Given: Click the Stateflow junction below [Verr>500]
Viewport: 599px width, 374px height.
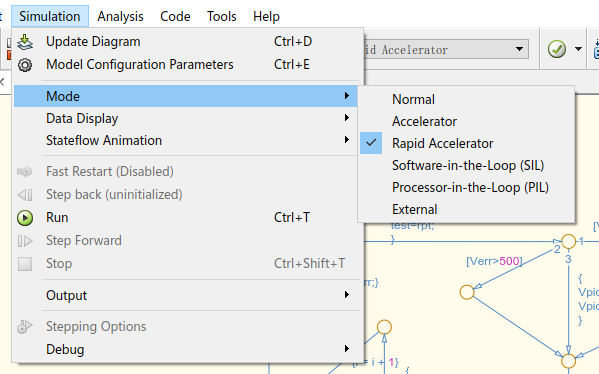Looking at the screenshot, I should (467, 292).
